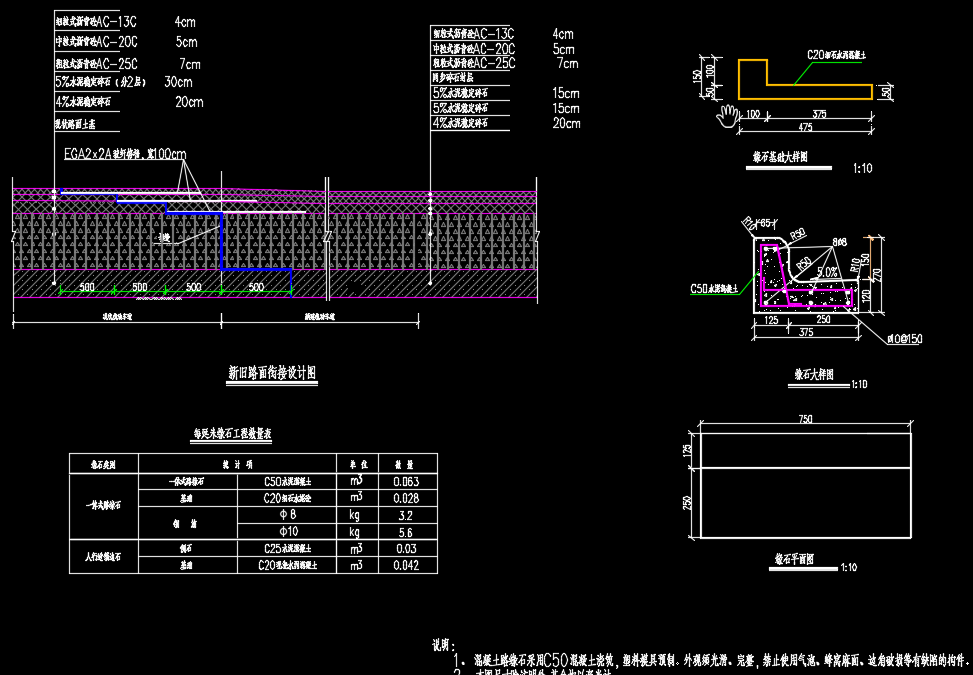Select the 缘石大样图 detail title
The height and width of the screenshot is (675, 973).
[x=814, y=375]
